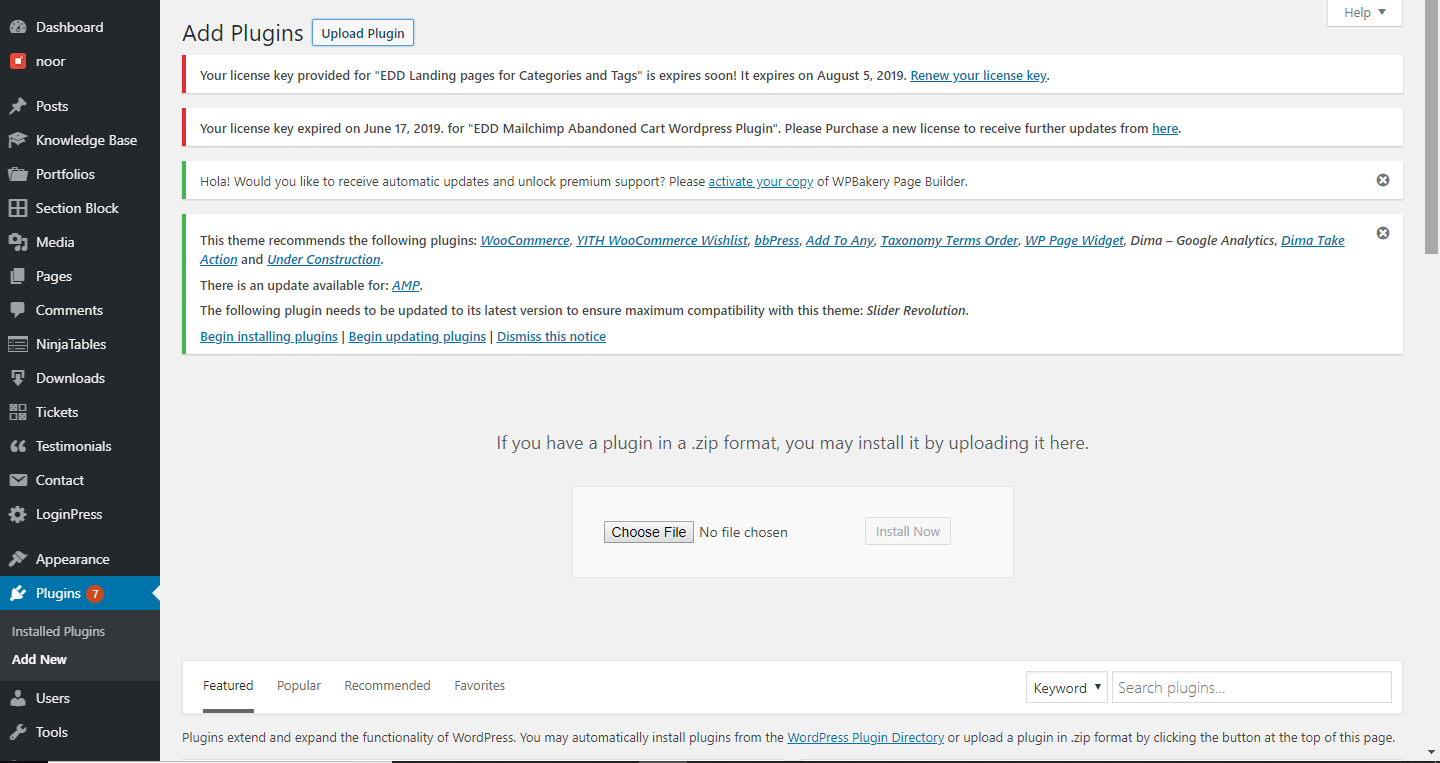Screen dimensions: 1440x763
Task: Click the Tools wrench icon
Action: click(17, 732)
